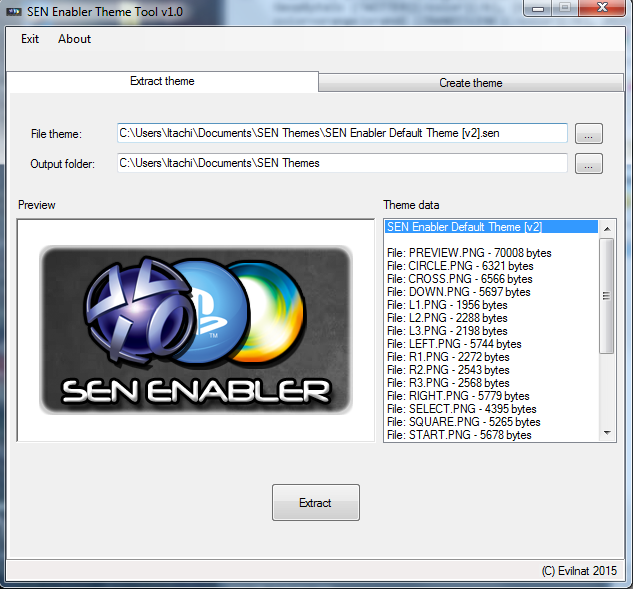Switch to the Create theme tab

click(471, 83)
